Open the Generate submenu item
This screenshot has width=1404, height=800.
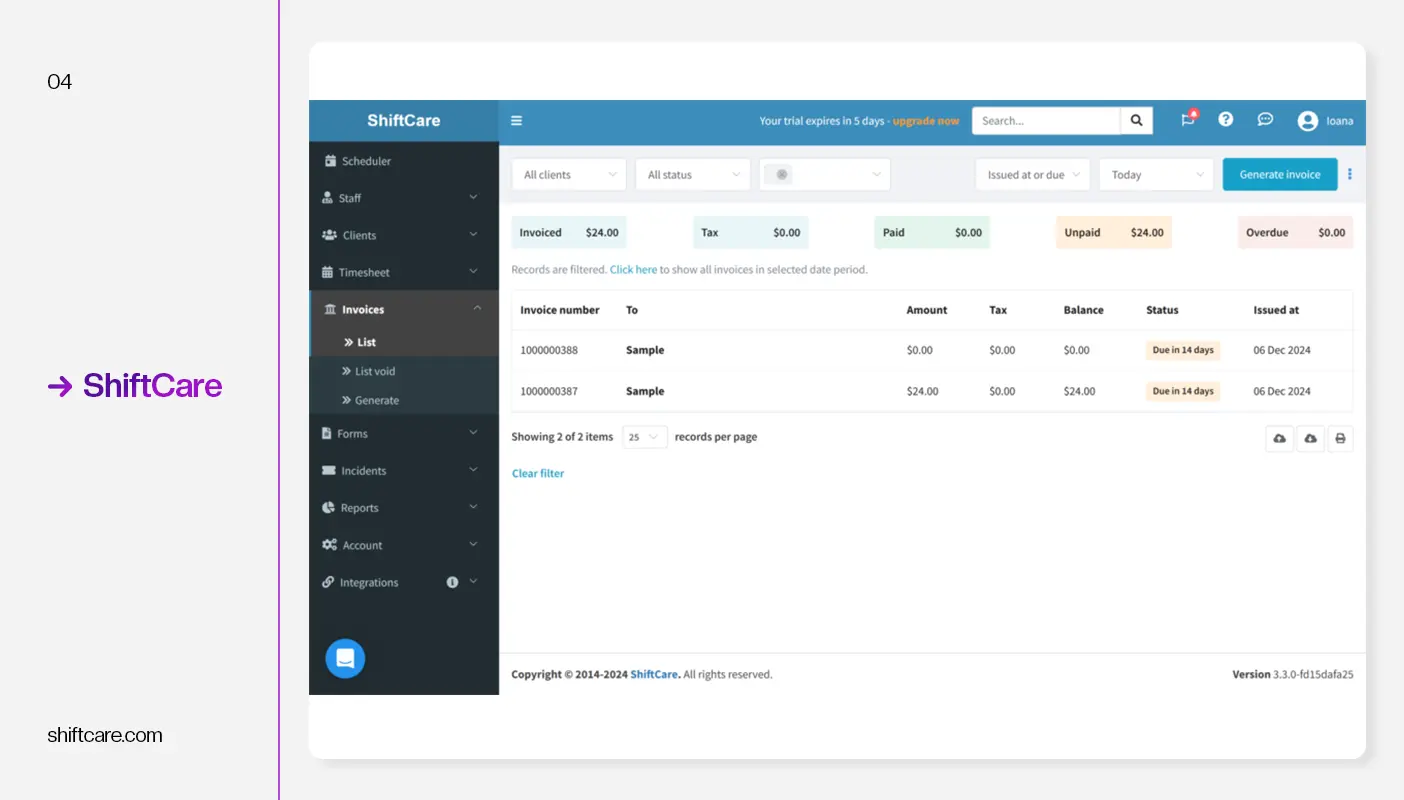pyautogui.click(x=404, y=400)
